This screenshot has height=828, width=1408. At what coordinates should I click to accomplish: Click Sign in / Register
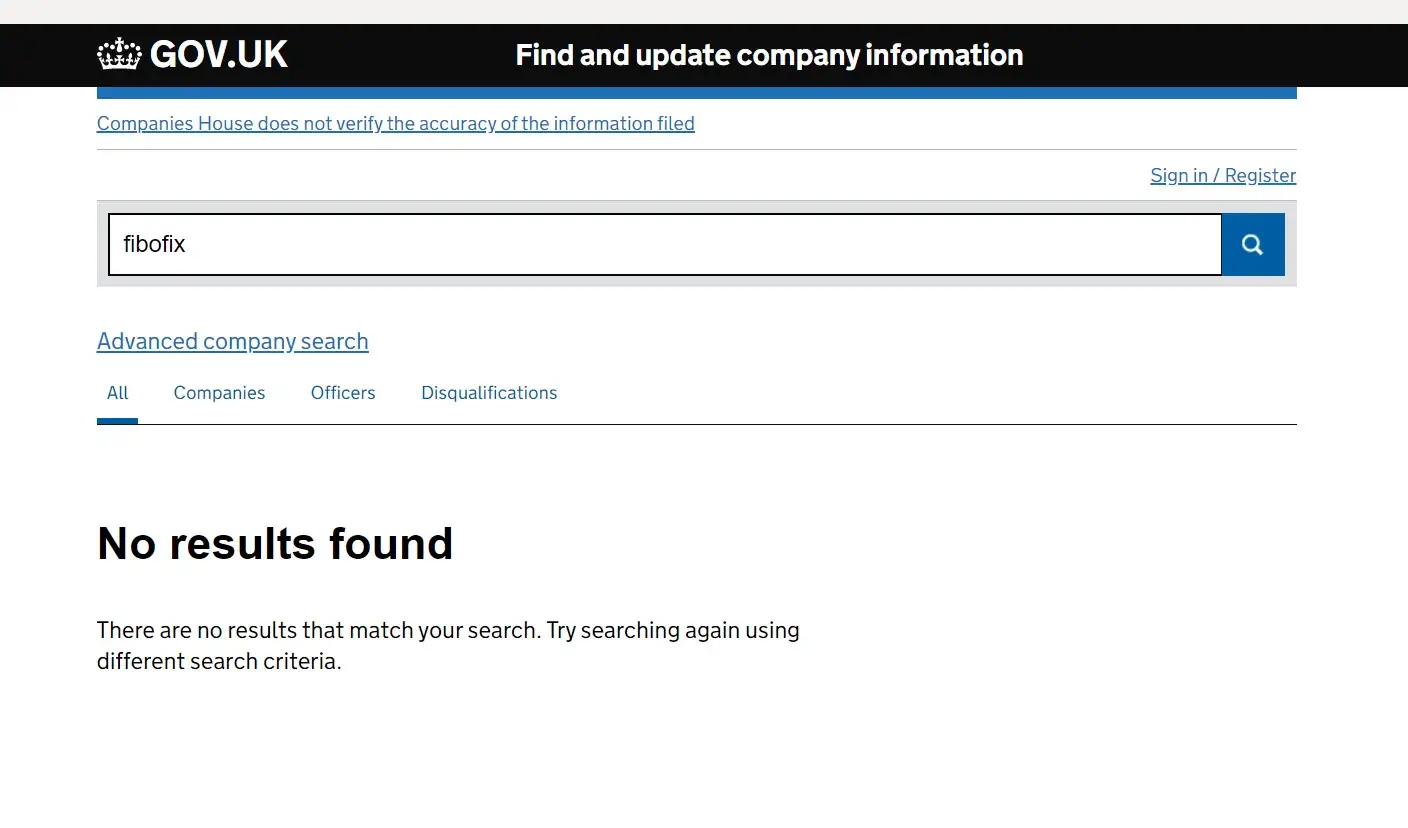pyautogui.click(x=1223, y=176)
